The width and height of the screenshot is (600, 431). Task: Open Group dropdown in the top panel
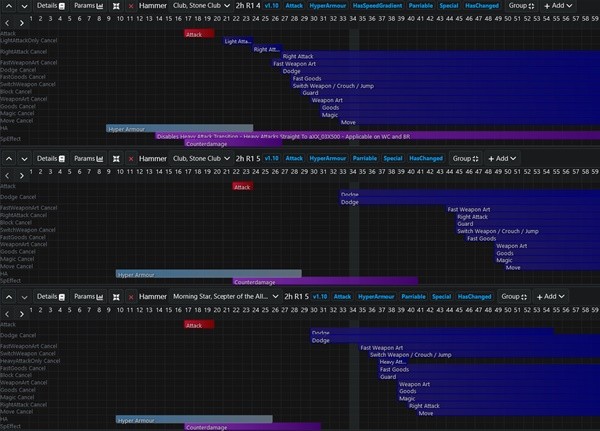521,6
